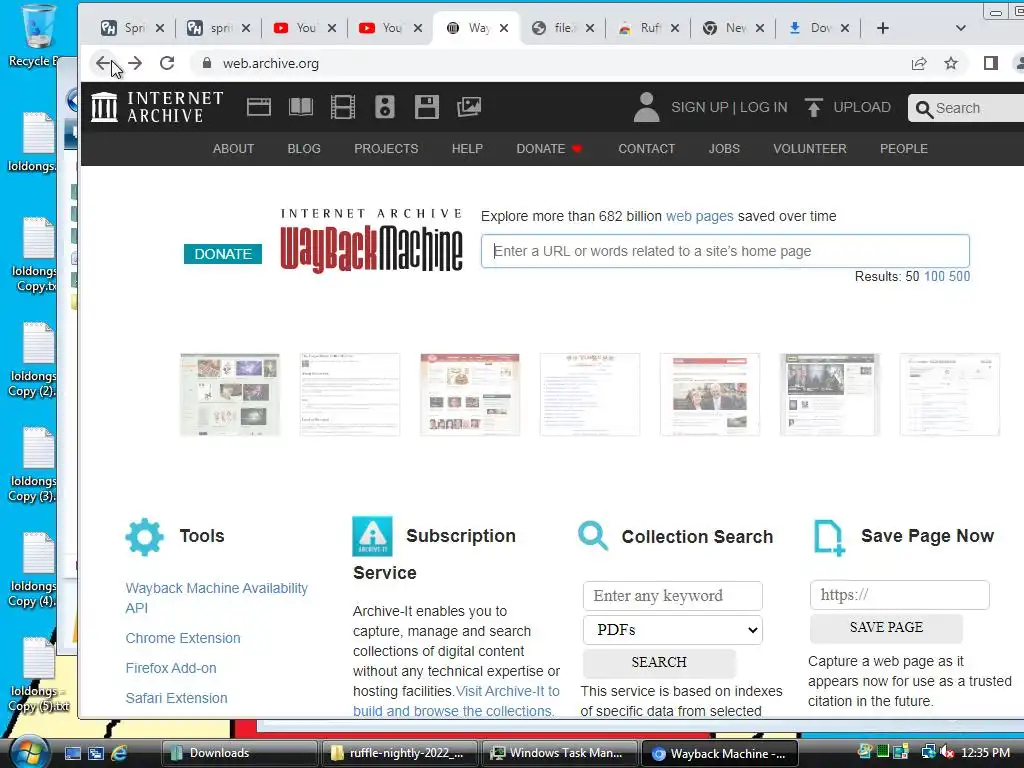Open the Web archive icon in navbar
1024x768 pixels.
point(259,107)
